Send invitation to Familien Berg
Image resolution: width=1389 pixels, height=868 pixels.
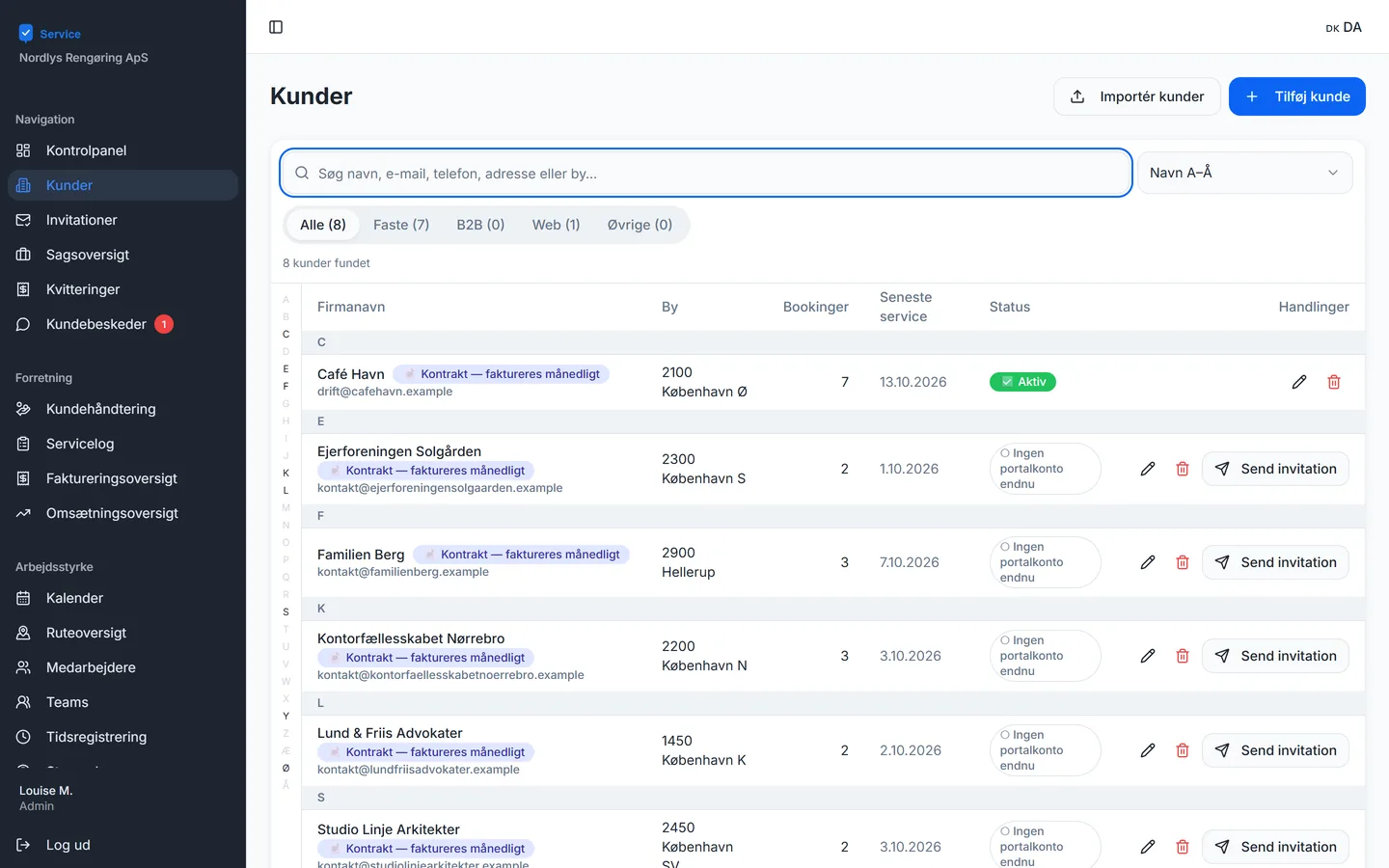coord(1275,562)
